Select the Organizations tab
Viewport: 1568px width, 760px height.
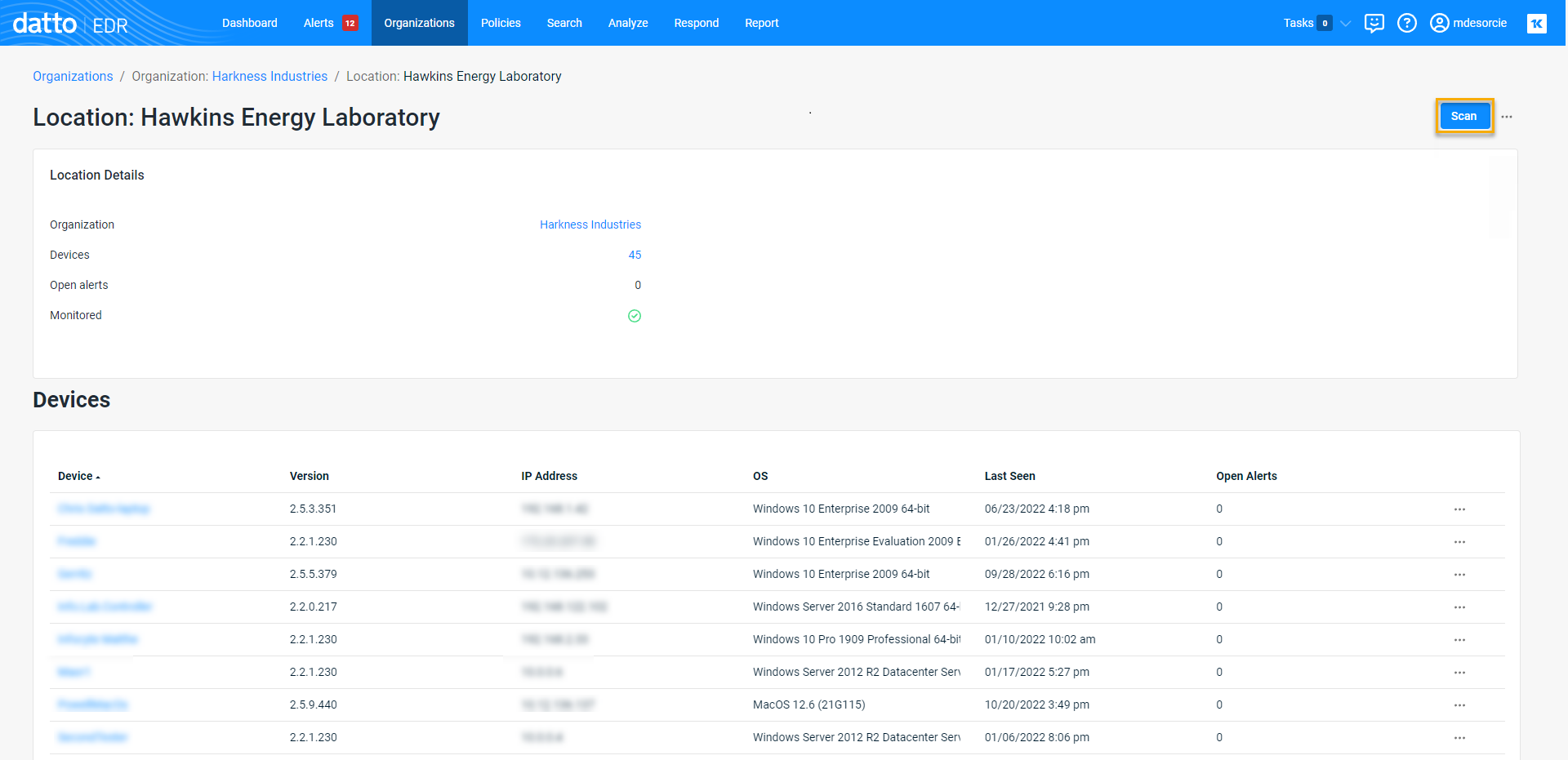[420, 23]
